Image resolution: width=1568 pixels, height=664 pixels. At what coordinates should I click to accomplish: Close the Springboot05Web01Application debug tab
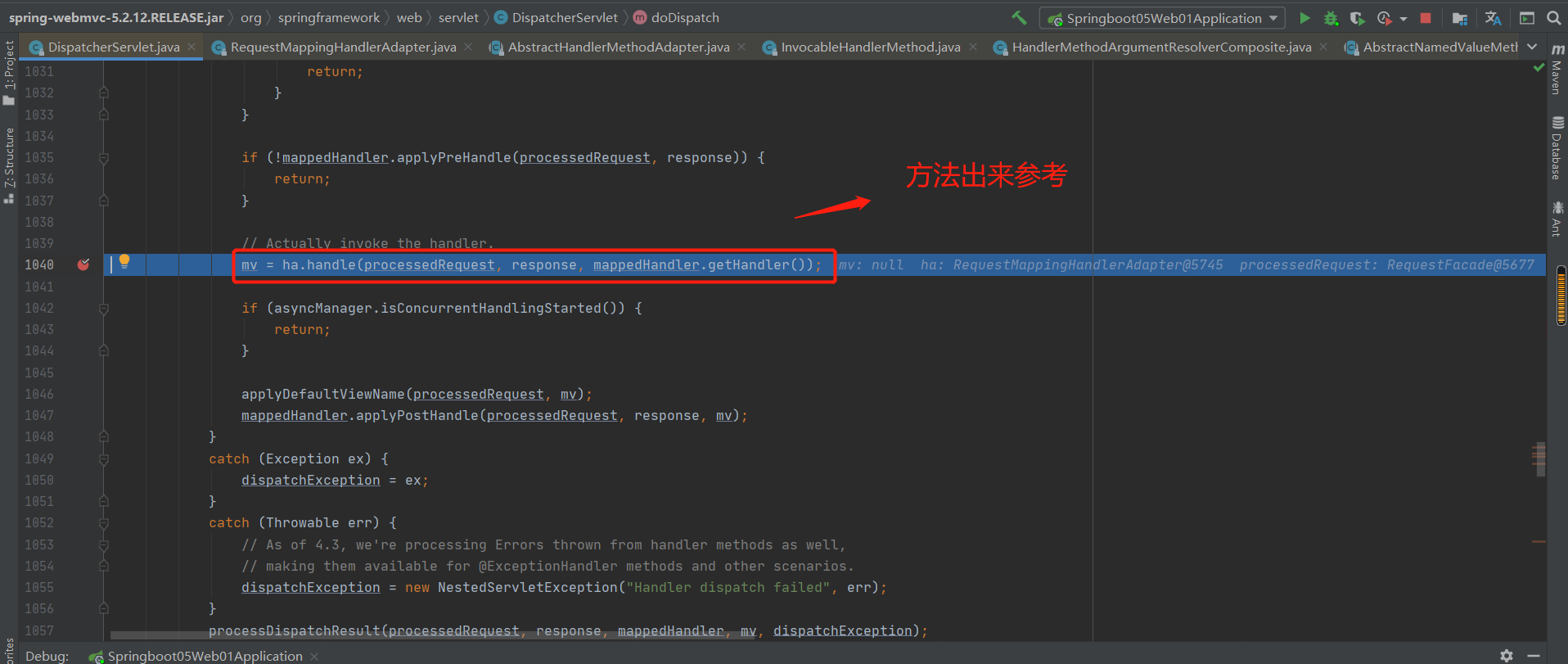coord(314,656)
